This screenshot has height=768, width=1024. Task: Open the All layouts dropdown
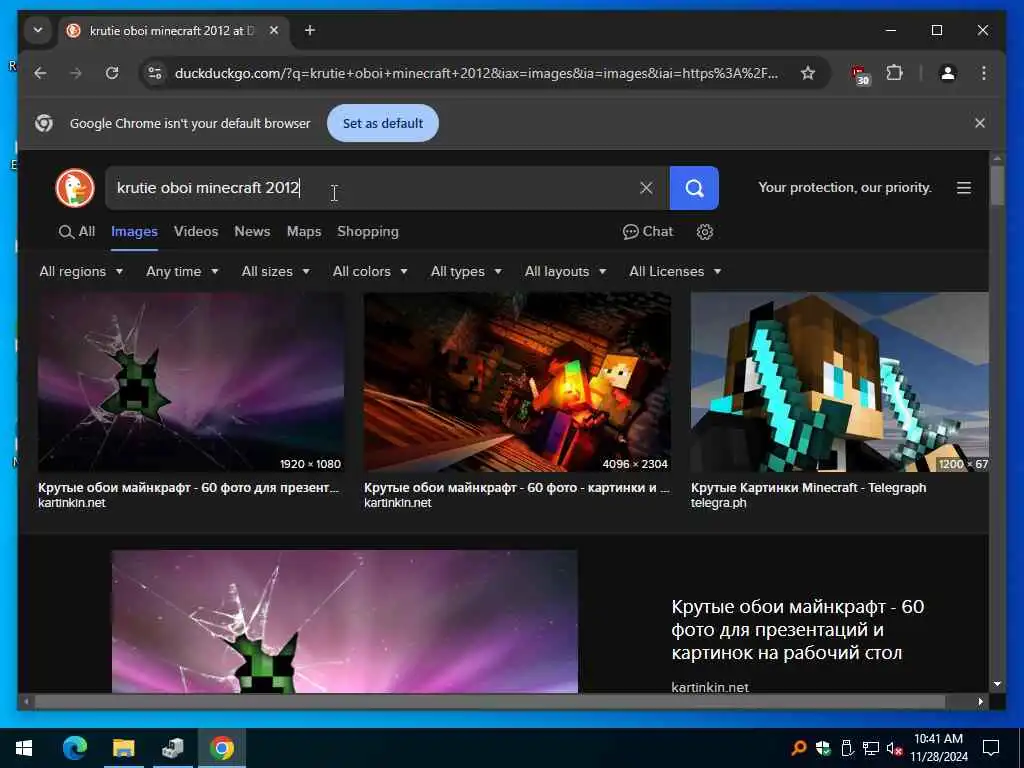click(x=566, y=272)
